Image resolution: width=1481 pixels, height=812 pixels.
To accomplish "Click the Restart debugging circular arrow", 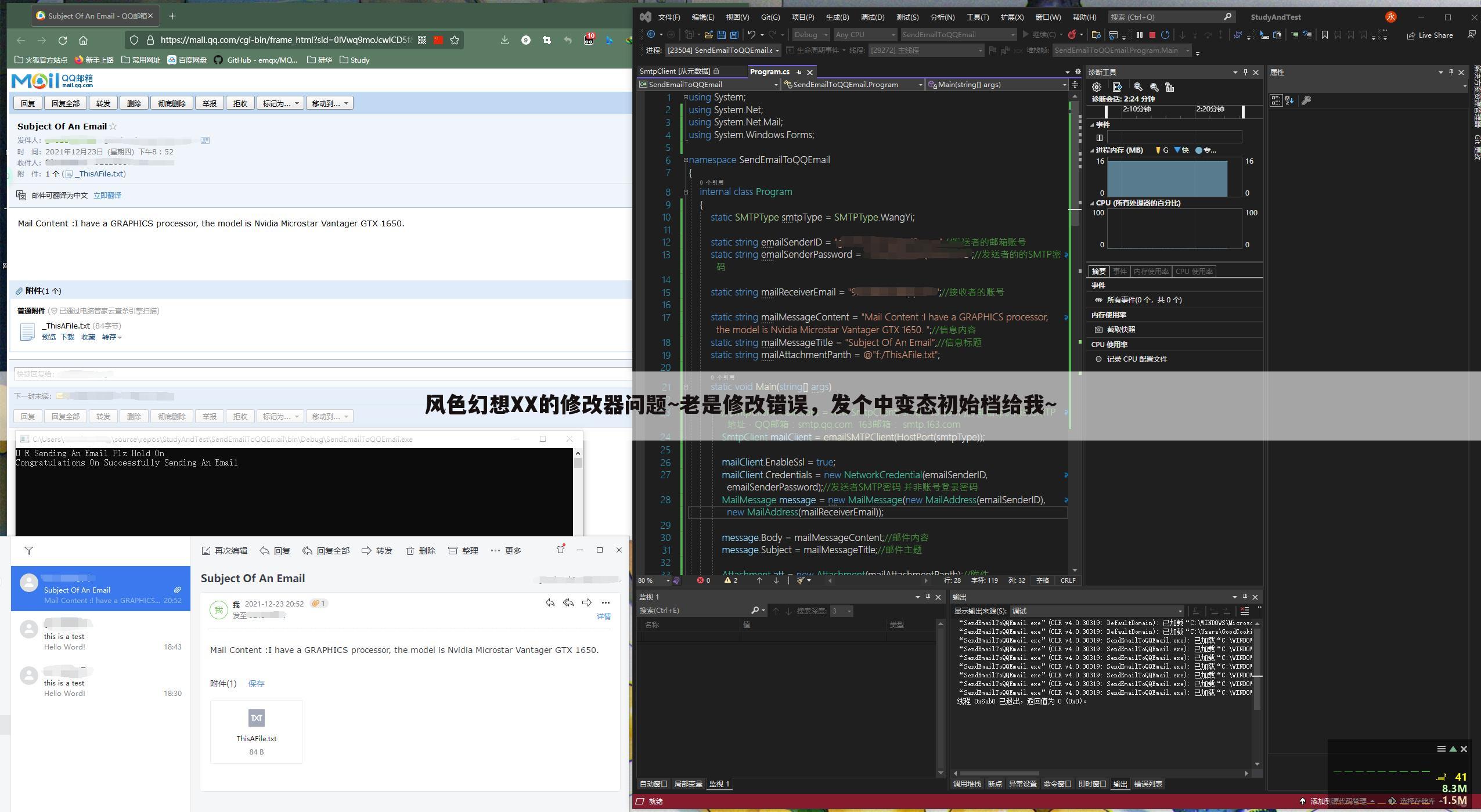I will (1165, 35).
